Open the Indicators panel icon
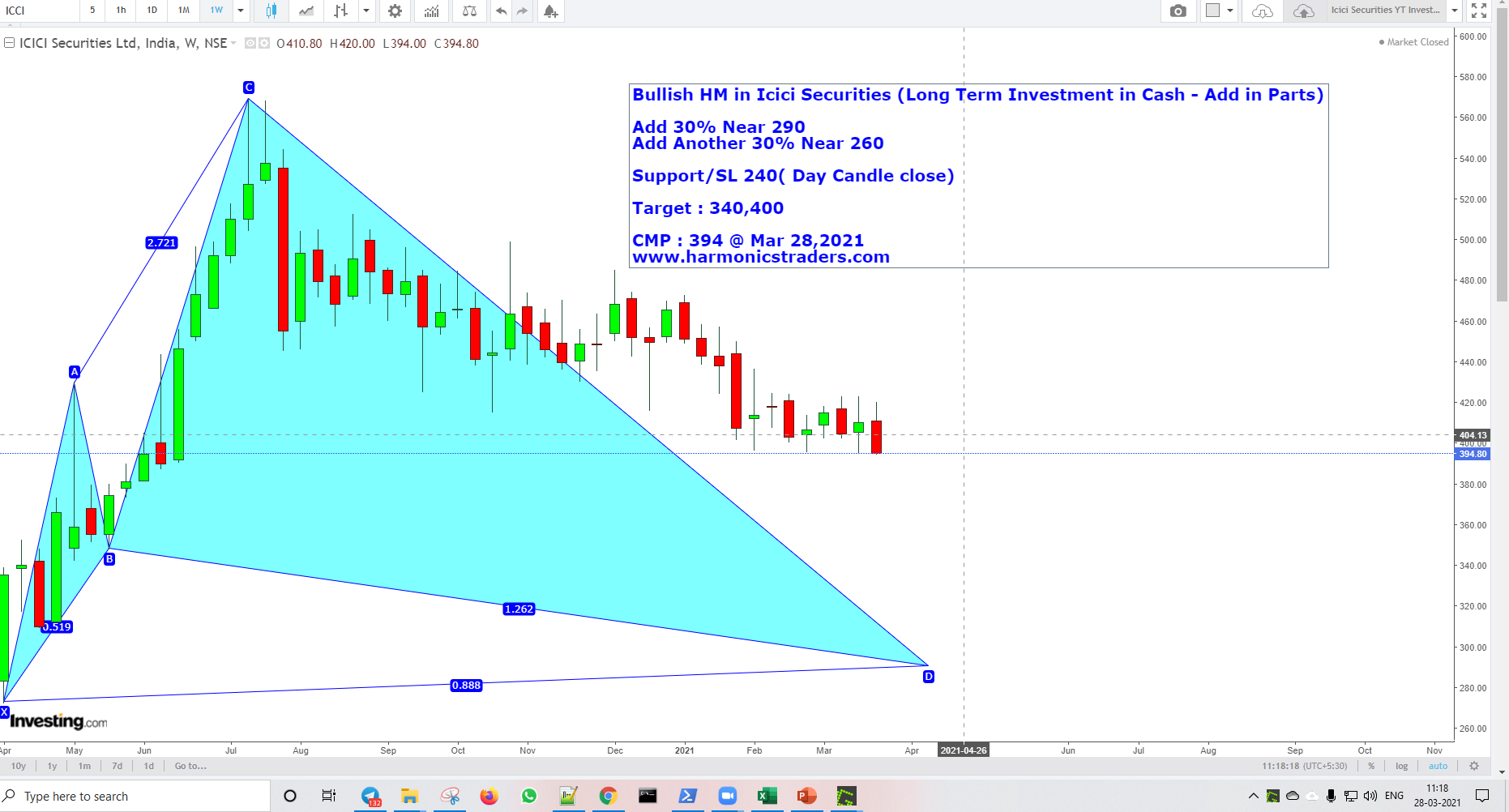 431,11
